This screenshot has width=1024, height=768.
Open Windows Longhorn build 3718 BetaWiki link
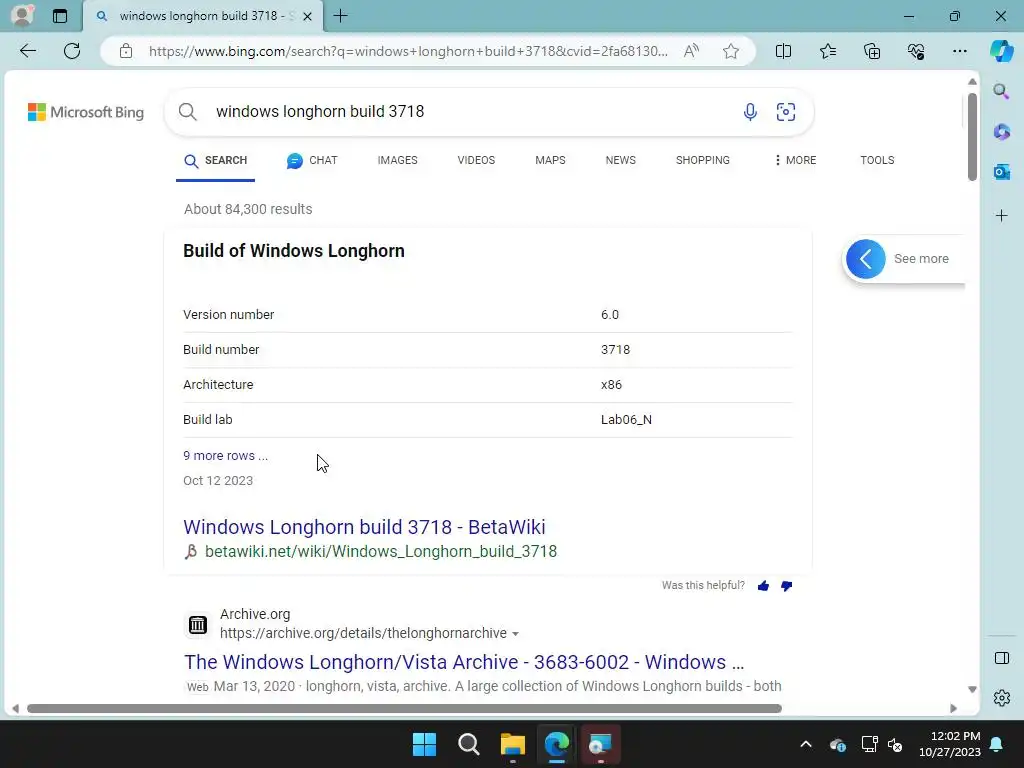pyautogui.click(x=364, y=527)
